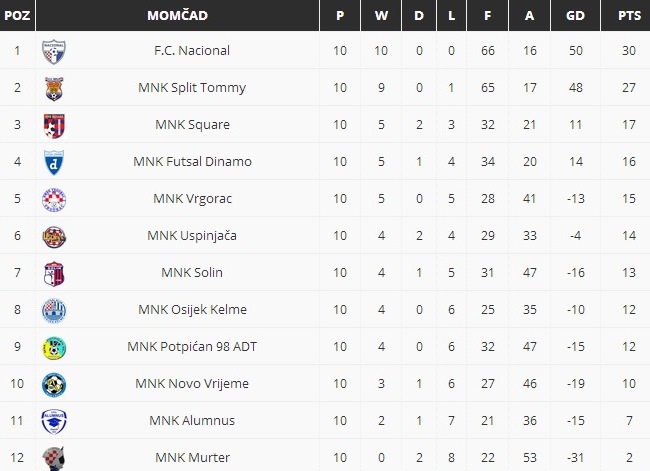Click the MNK Split Tommy team logo
650x471 pixels.
tap(53, 88)
